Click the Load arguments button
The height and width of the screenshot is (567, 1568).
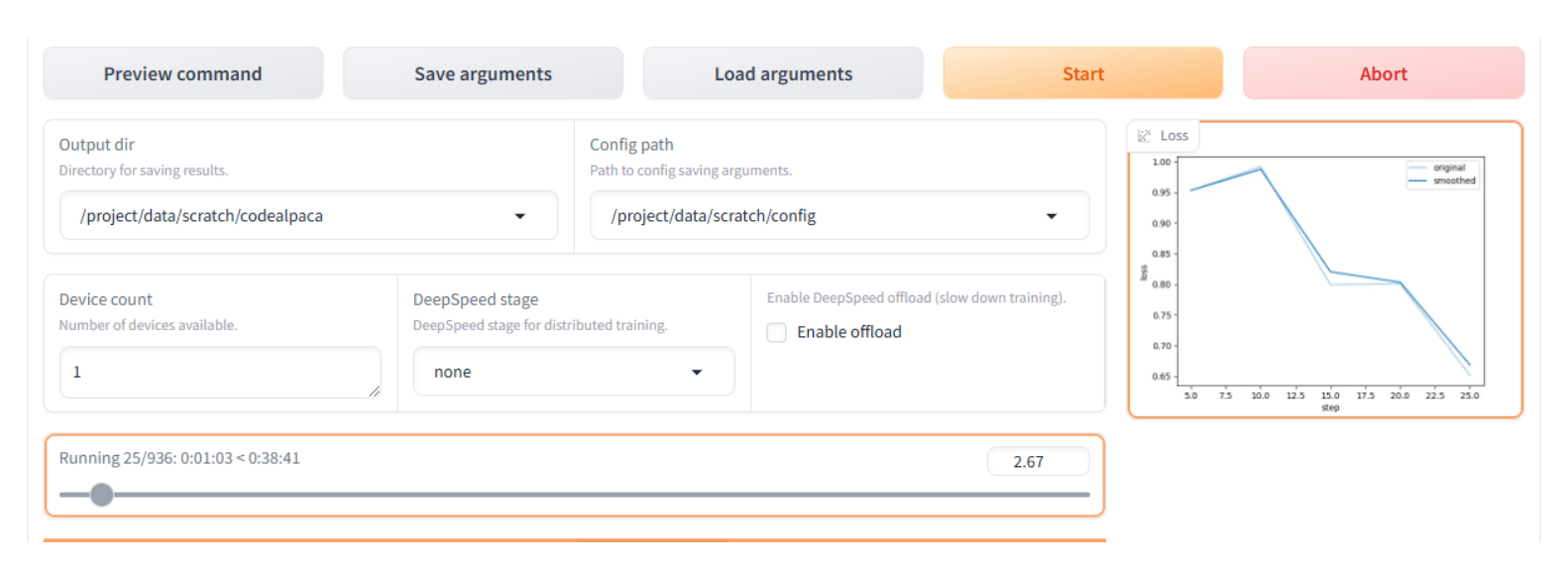click(783, 74)
